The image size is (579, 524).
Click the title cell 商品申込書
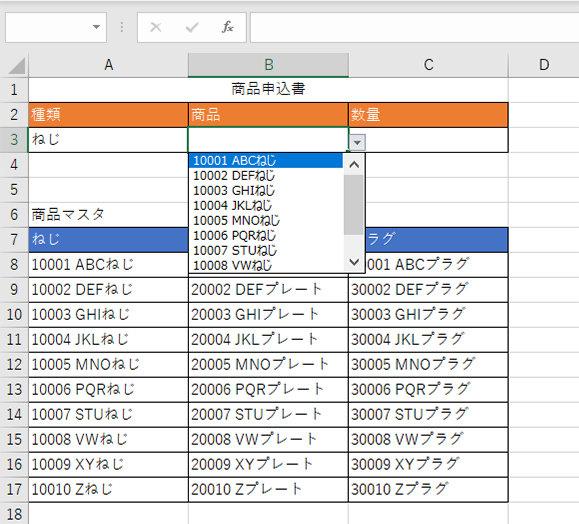(268, 90)
